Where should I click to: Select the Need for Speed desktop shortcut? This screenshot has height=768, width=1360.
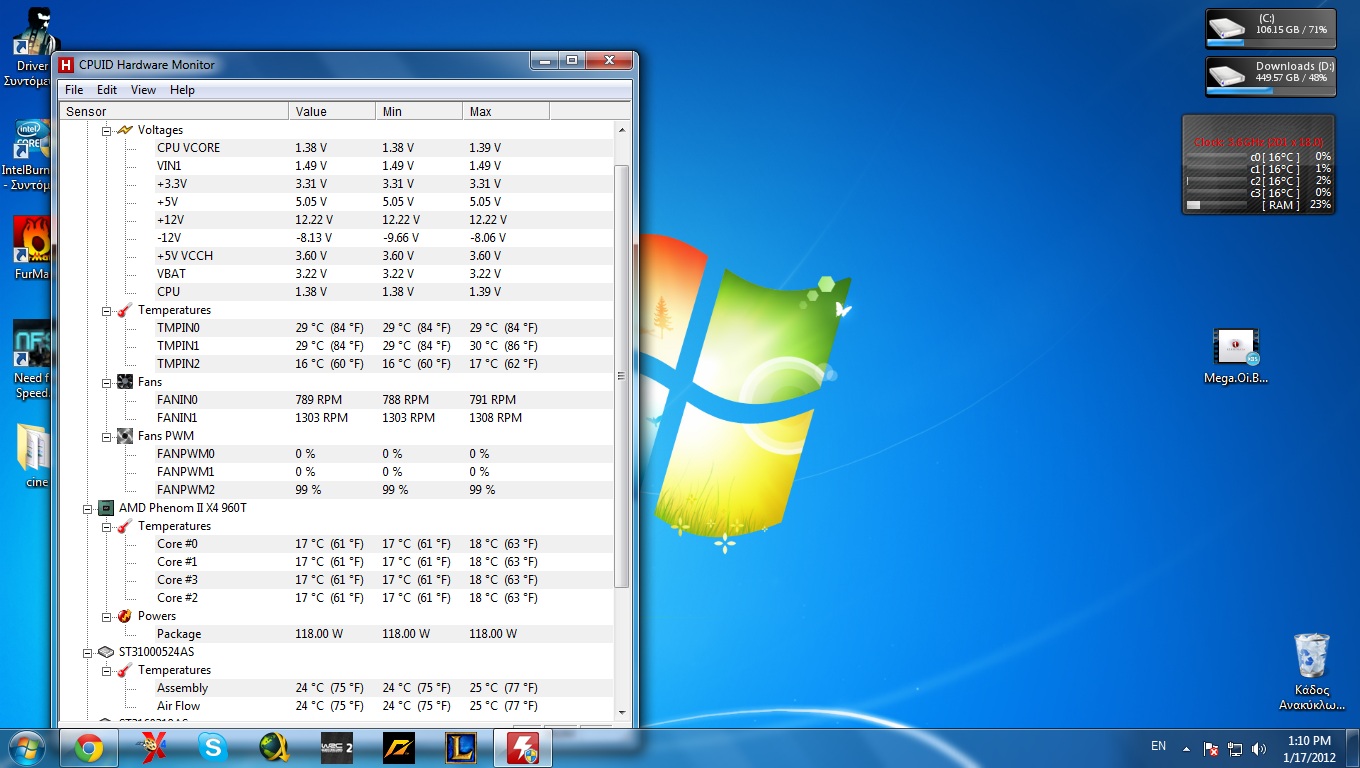[30, 361]
